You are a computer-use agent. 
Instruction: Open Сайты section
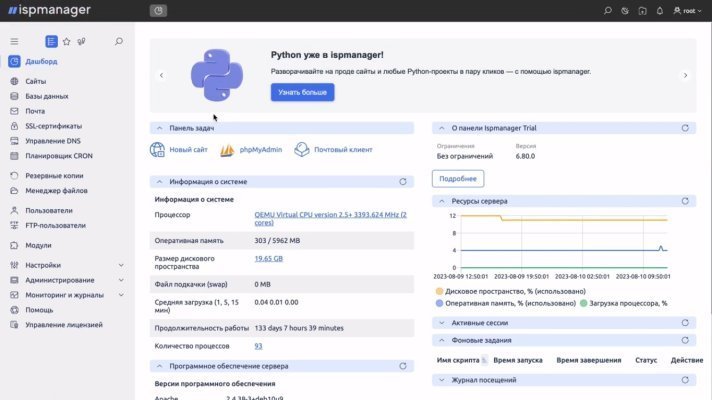(35, 81)
